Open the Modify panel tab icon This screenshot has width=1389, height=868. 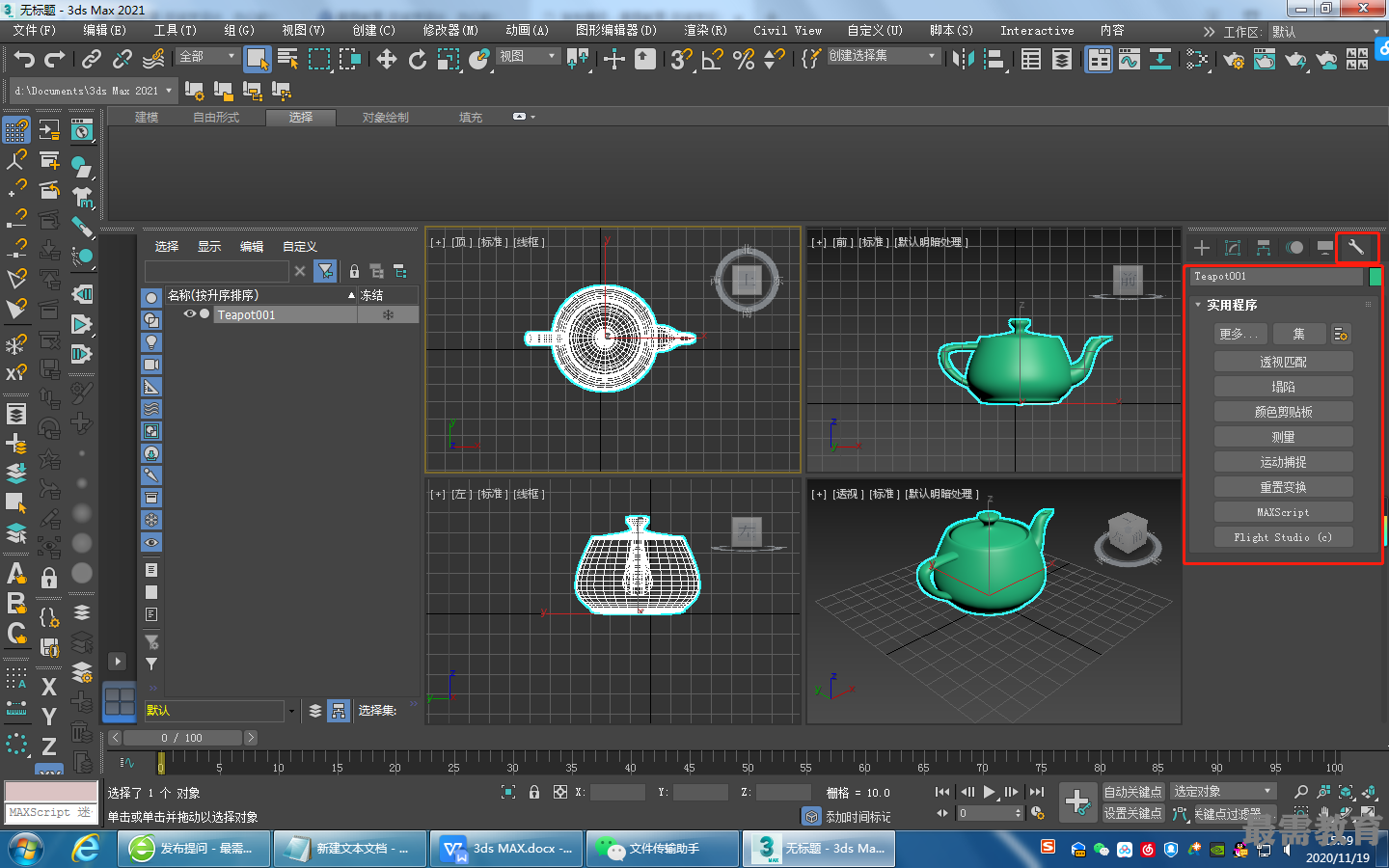(x=1233, y=248)
